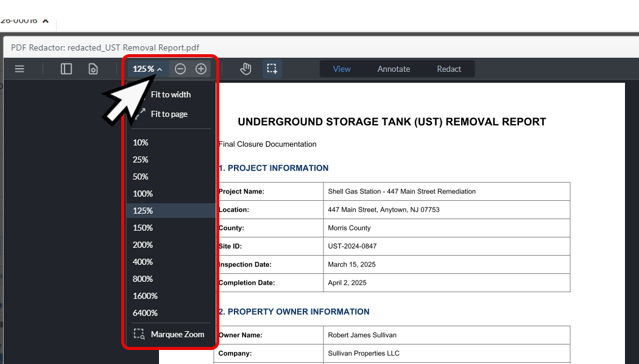The height and width of the screenshot is (364, 639).
Task: Open the page view mode icon
Action: [93, 69]
